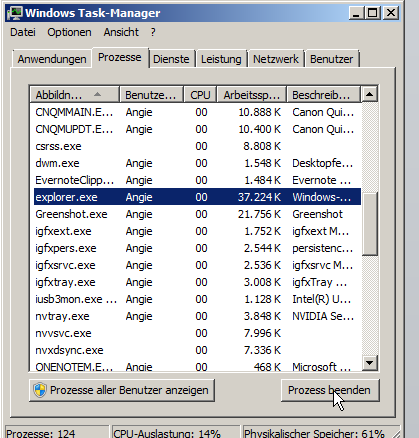Click shield icon on Prozesse aller Benutzer button
The width and height of the screenshot is (419, 438).
(x=40, y=390)
